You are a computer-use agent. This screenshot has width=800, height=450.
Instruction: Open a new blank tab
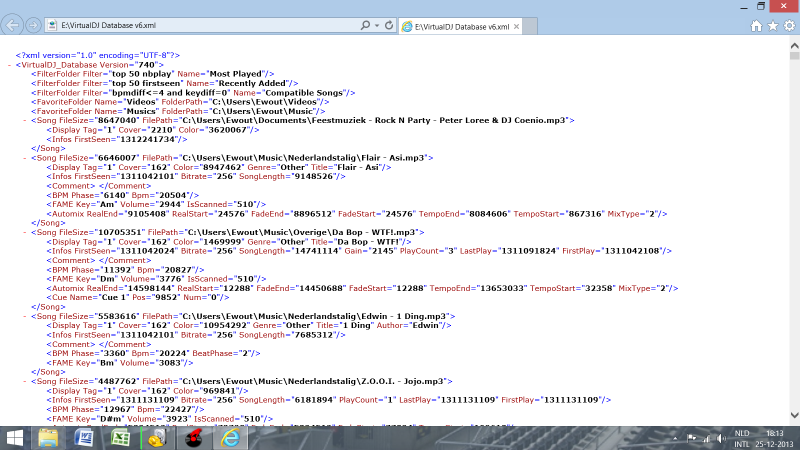point(530,27)
